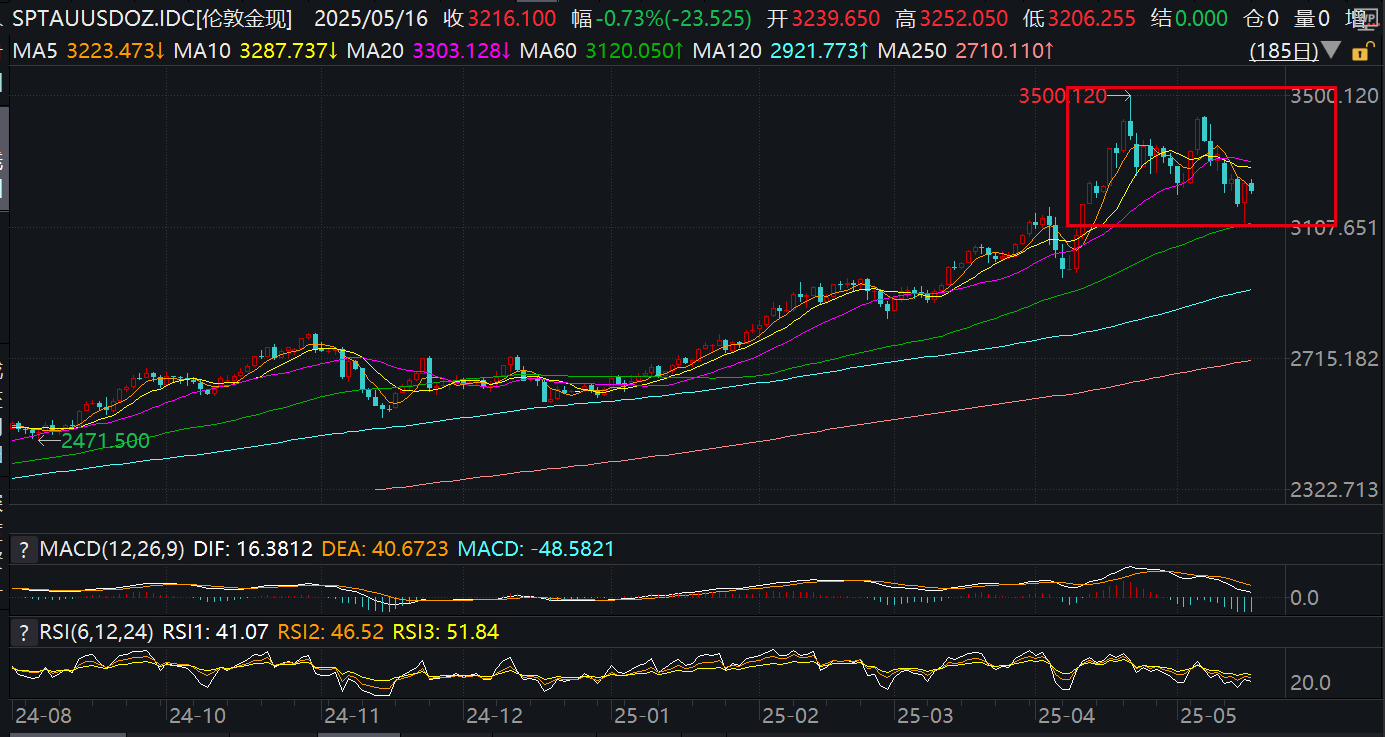Click the 20.0 RSI axis label

click(1310, 682)
